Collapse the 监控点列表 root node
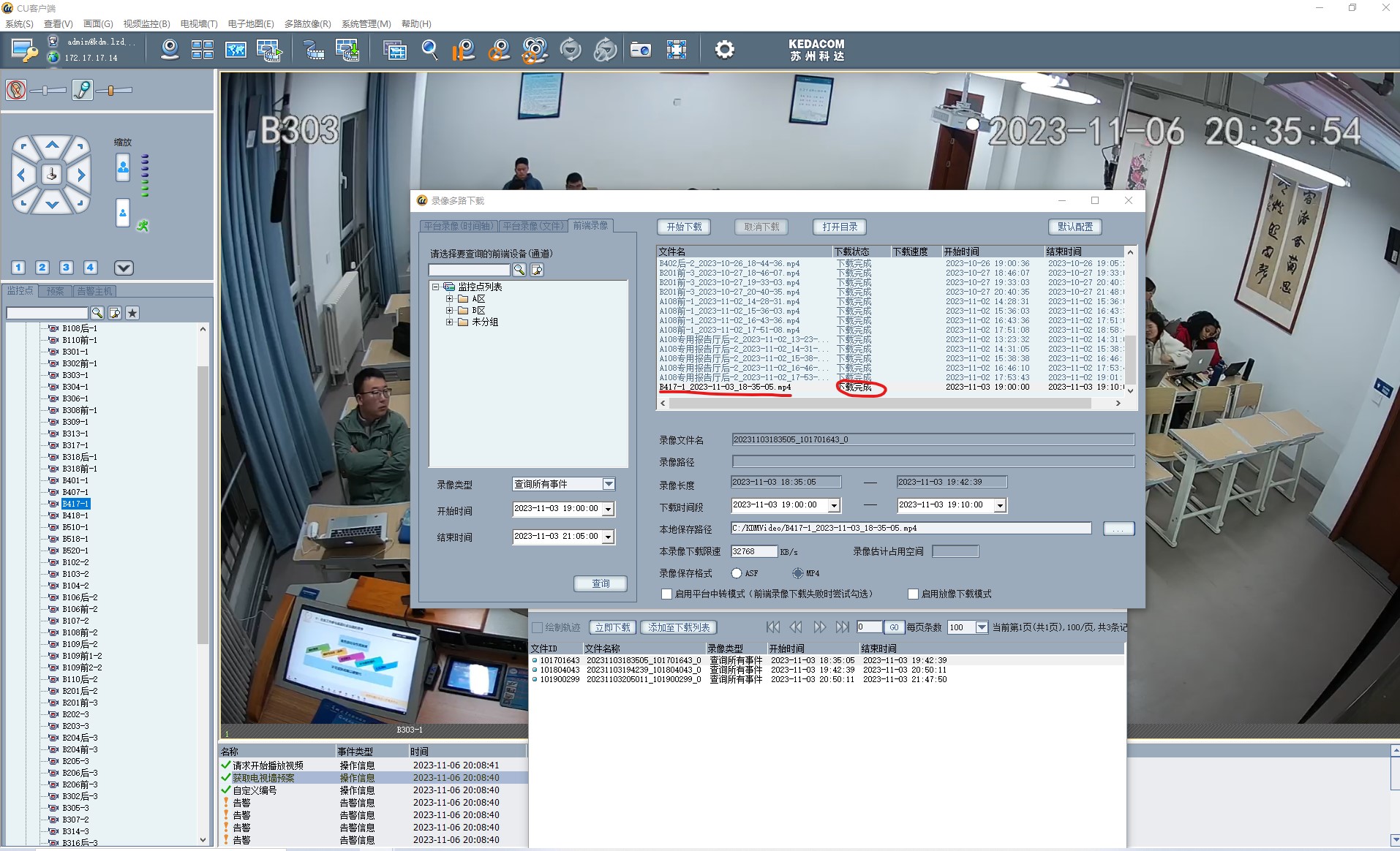The image size is (1400, 851). pos(436,287)
